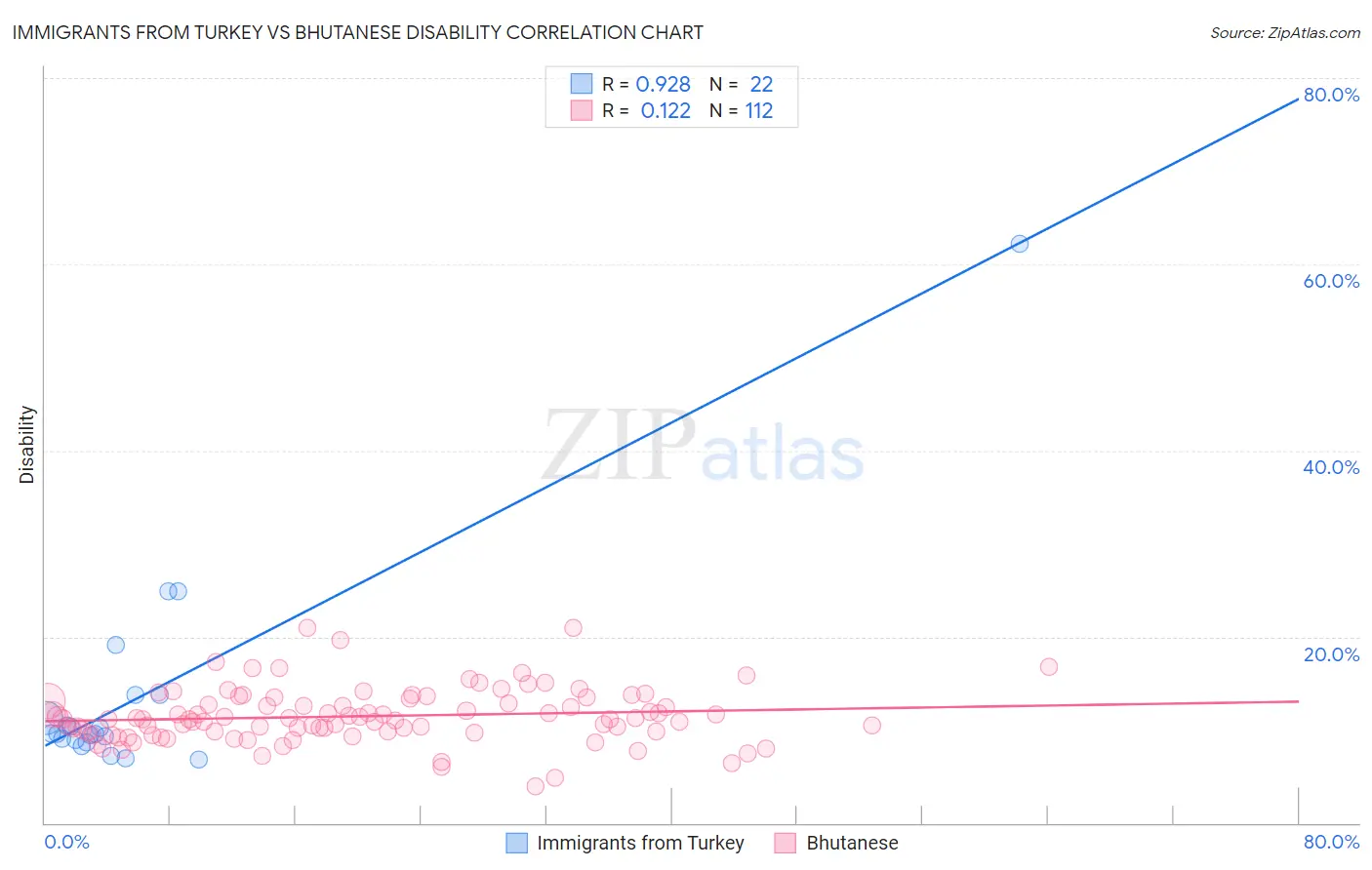Select the R = 0.928 correlation value
1372x870 pixels.
646,84
